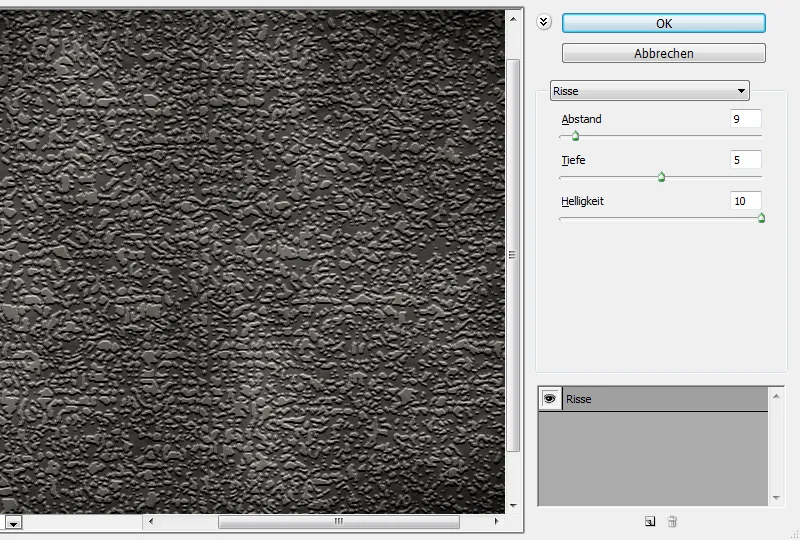This screenshot has height=540, width=800.
Task: Click effect layers list scroll down arrow
Action: pyautogui.click(x=776, y=498)
